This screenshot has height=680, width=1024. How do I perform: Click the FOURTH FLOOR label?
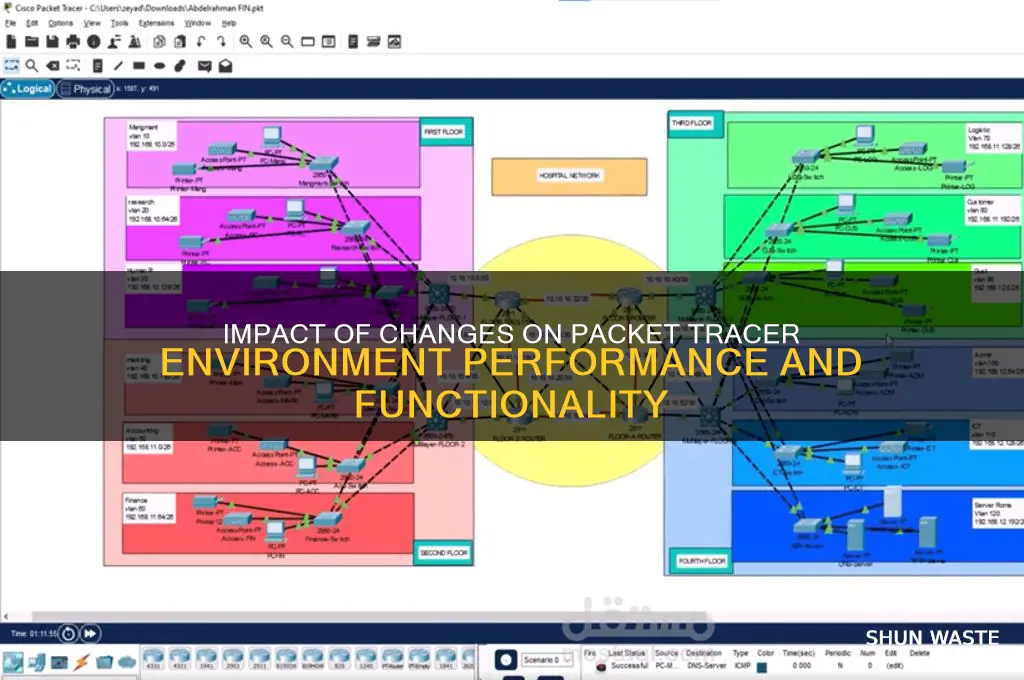pyautogui.click(x=701, y=561)
